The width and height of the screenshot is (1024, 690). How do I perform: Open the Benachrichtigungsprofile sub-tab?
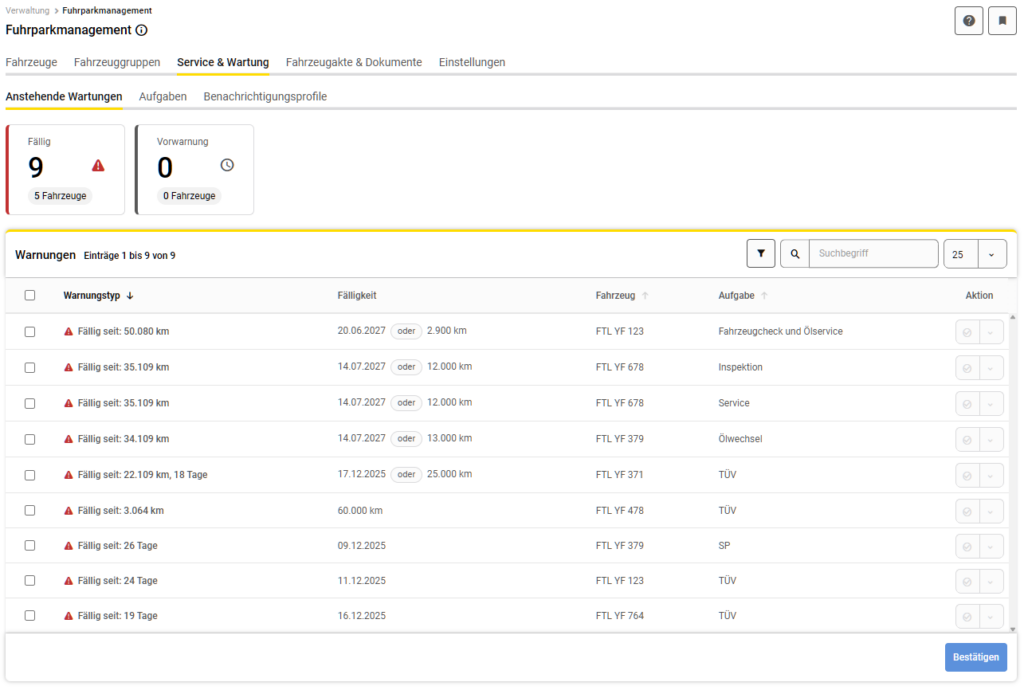coord(265,97)
